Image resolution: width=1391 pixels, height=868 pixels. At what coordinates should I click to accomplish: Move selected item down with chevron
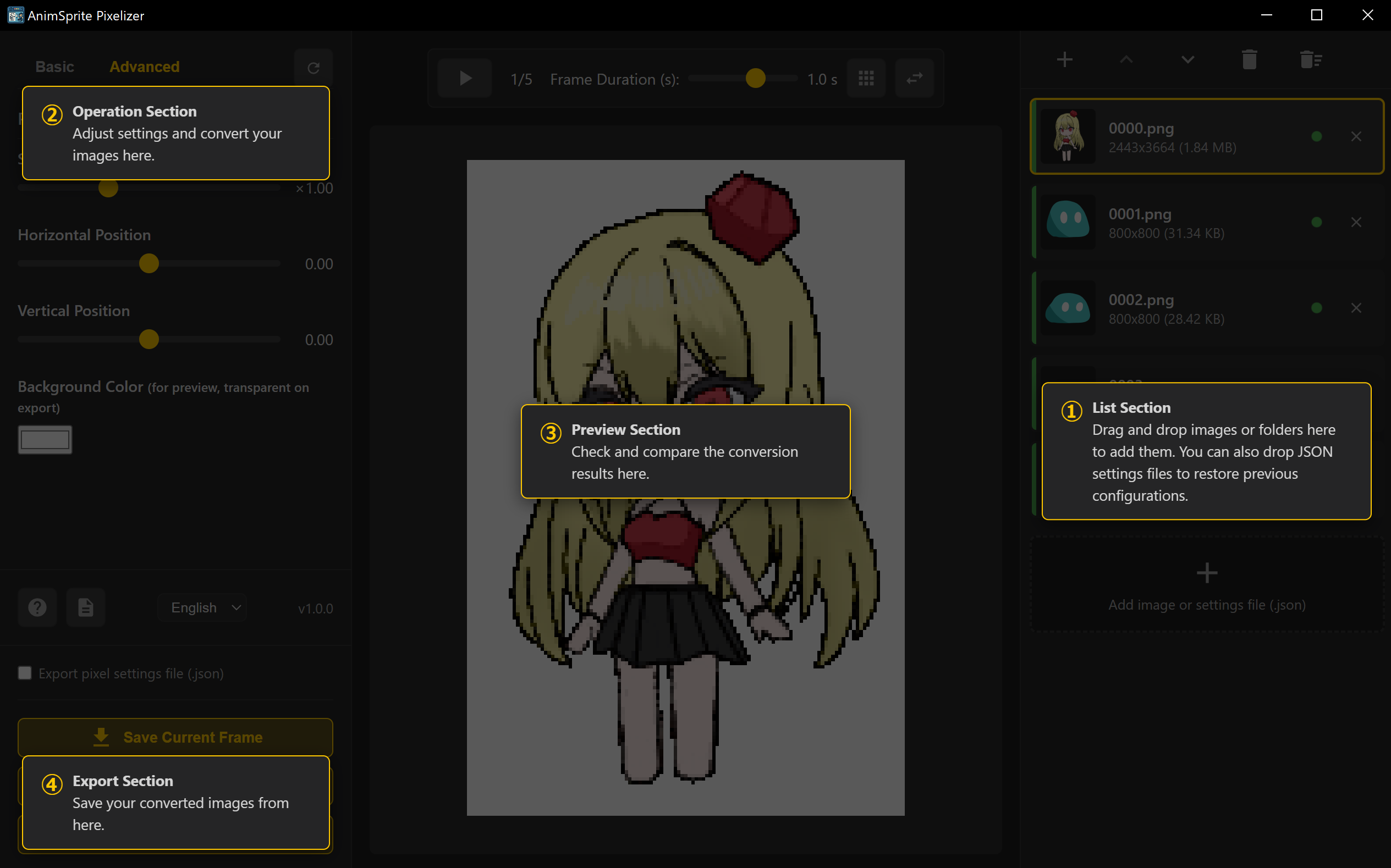click(1187, 60)
